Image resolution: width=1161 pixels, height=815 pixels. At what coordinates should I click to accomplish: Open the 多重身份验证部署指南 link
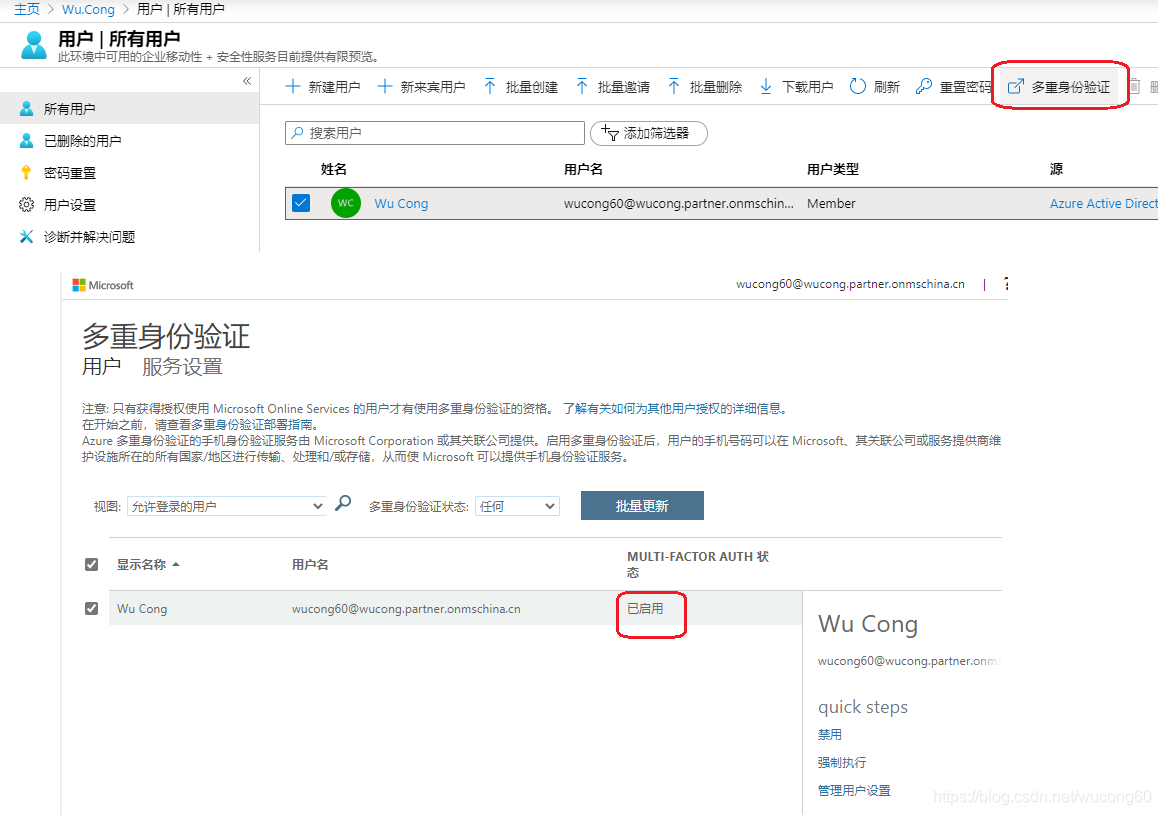[254, 425]
